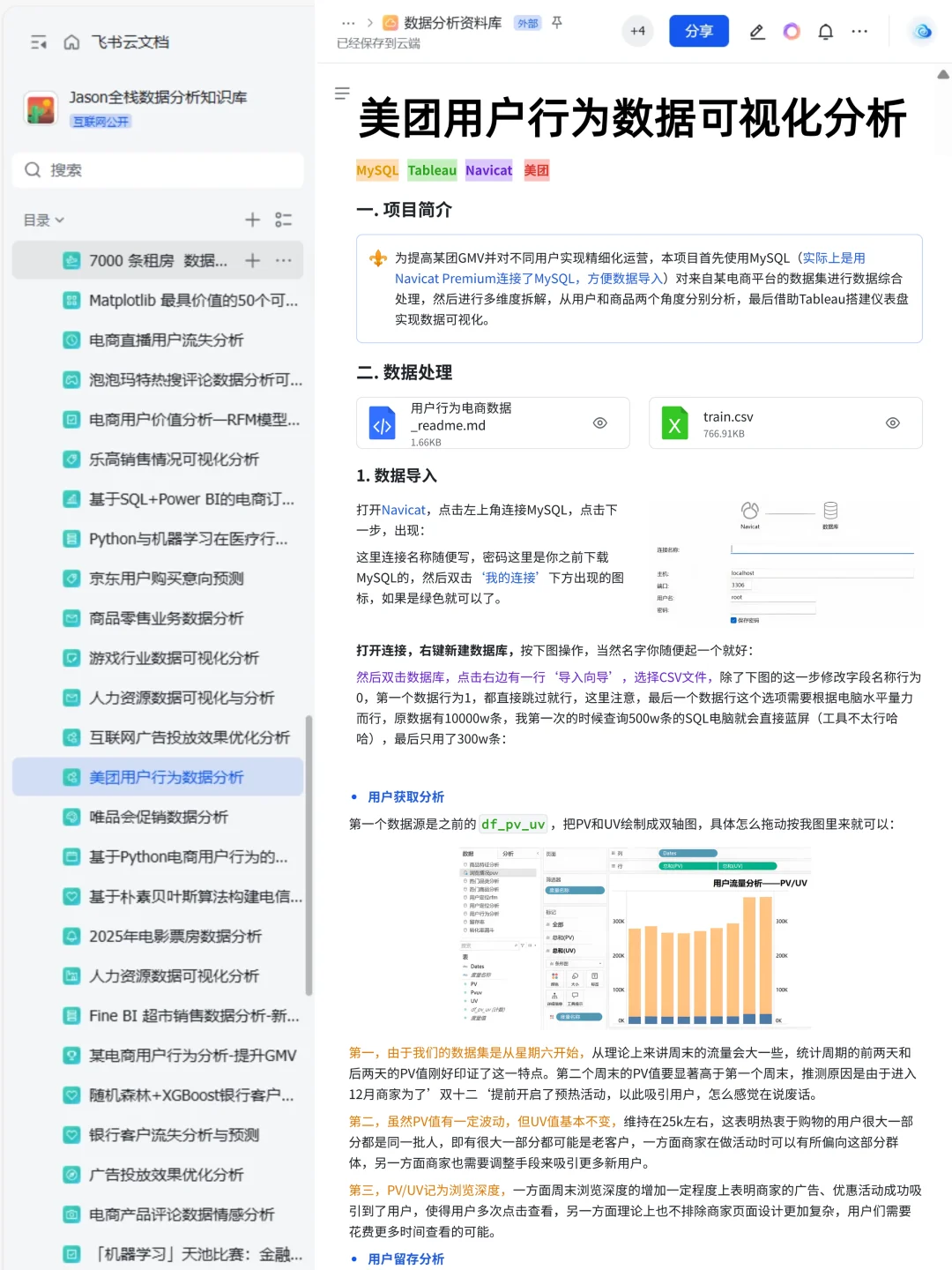Click the '我的连接' link text

[510, 578]
